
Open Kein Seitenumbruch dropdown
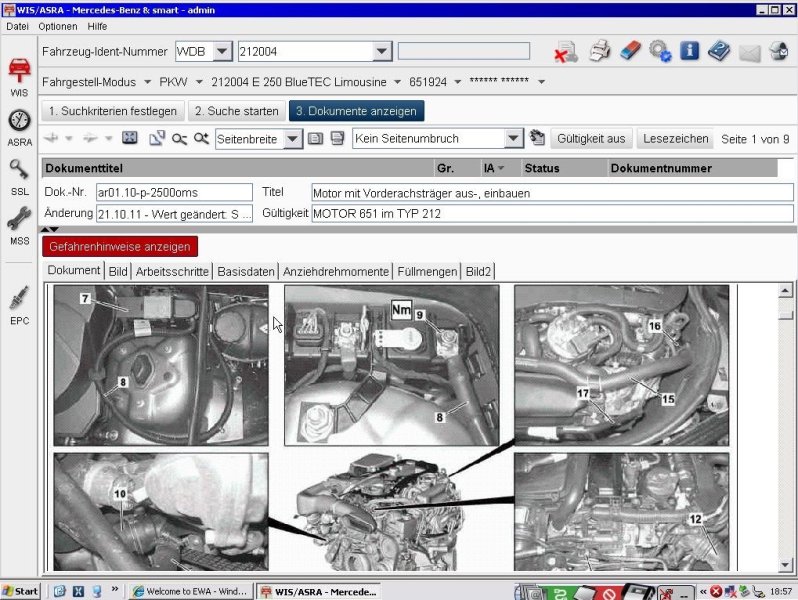tap(514, 138)
